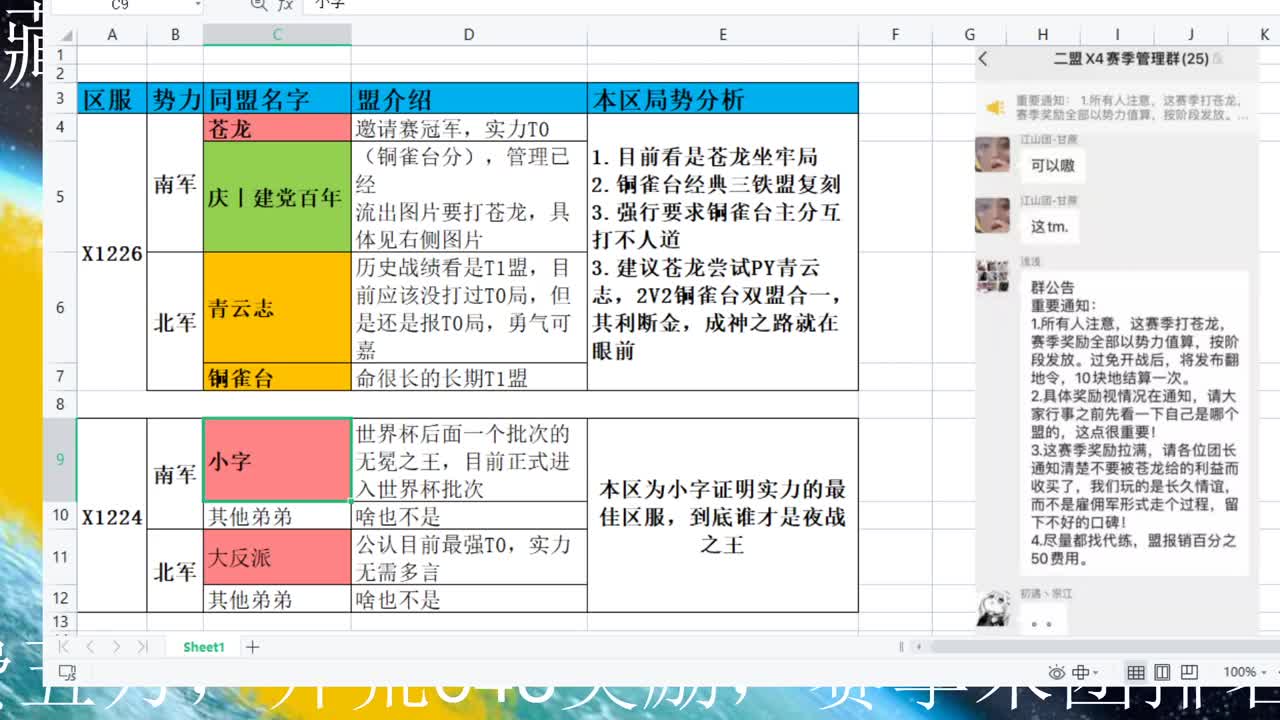Open the 重要通知 pinned announcement banner
The image size is (1280, 720).
1116,108
